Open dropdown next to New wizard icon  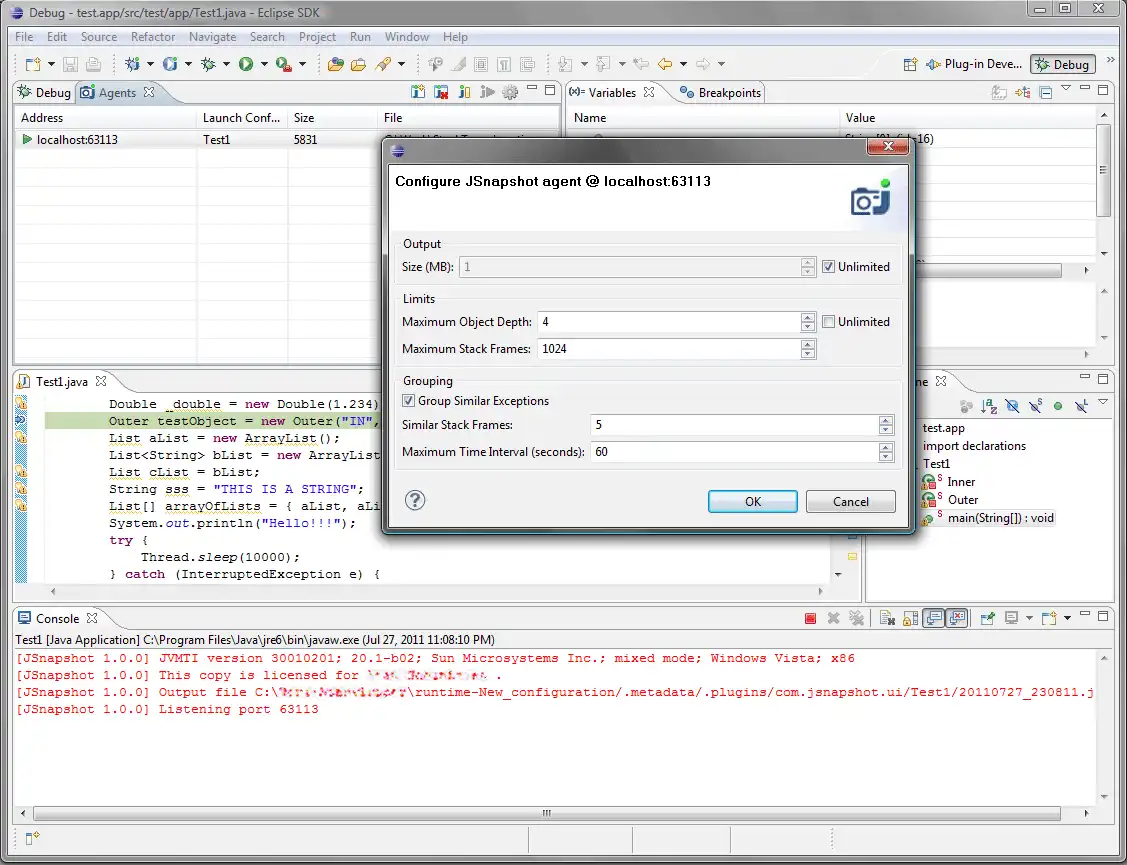point(51,64)
